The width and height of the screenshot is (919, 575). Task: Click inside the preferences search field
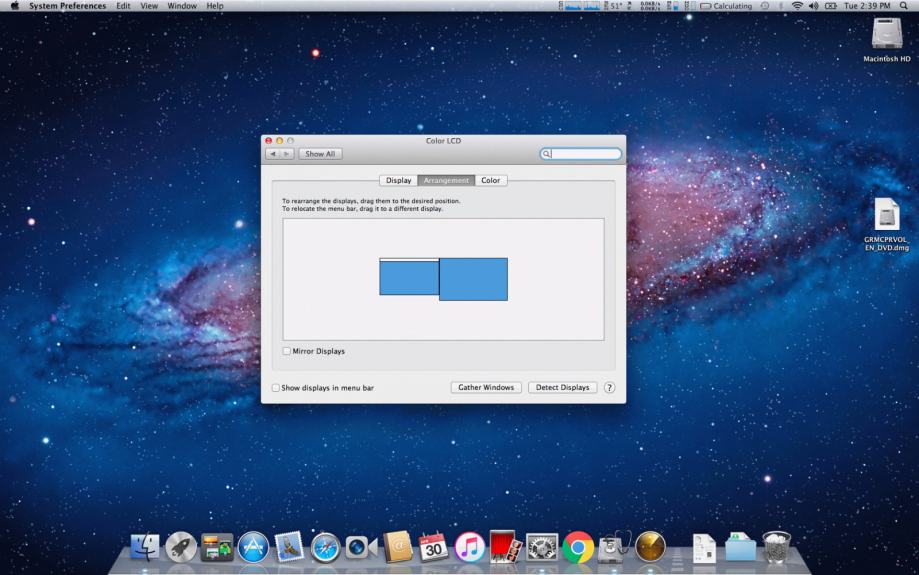[x=585, y=154]
